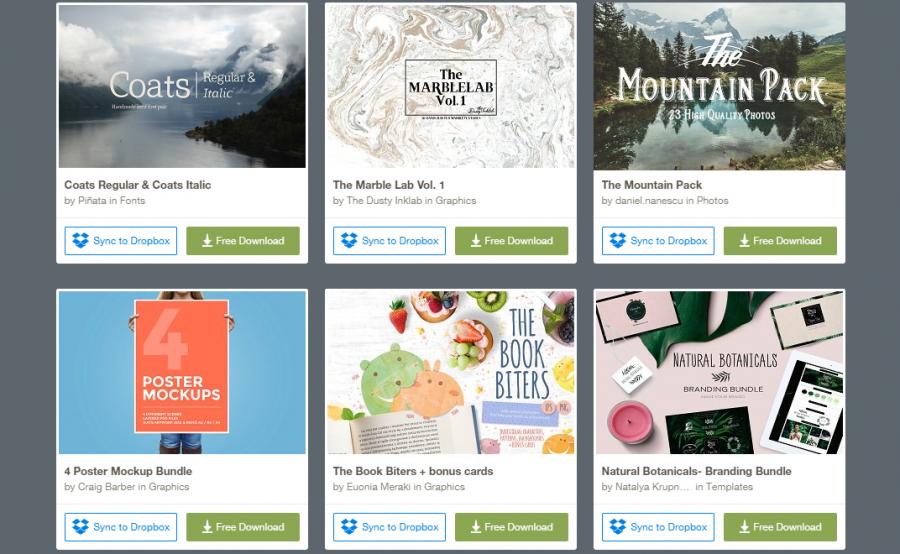Open Natural Botanicals- Branding Bundle title
The height and width of the screenshot is (554, 900).
(x=696, y=471)
